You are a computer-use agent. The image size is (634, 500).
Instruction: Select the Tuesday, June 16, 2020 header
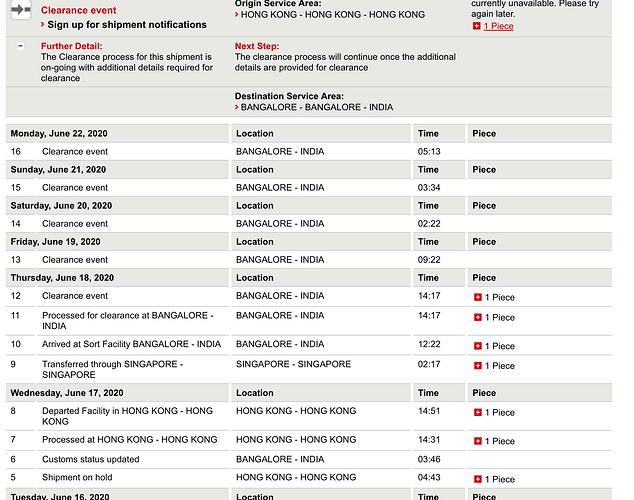pos(60,496)
